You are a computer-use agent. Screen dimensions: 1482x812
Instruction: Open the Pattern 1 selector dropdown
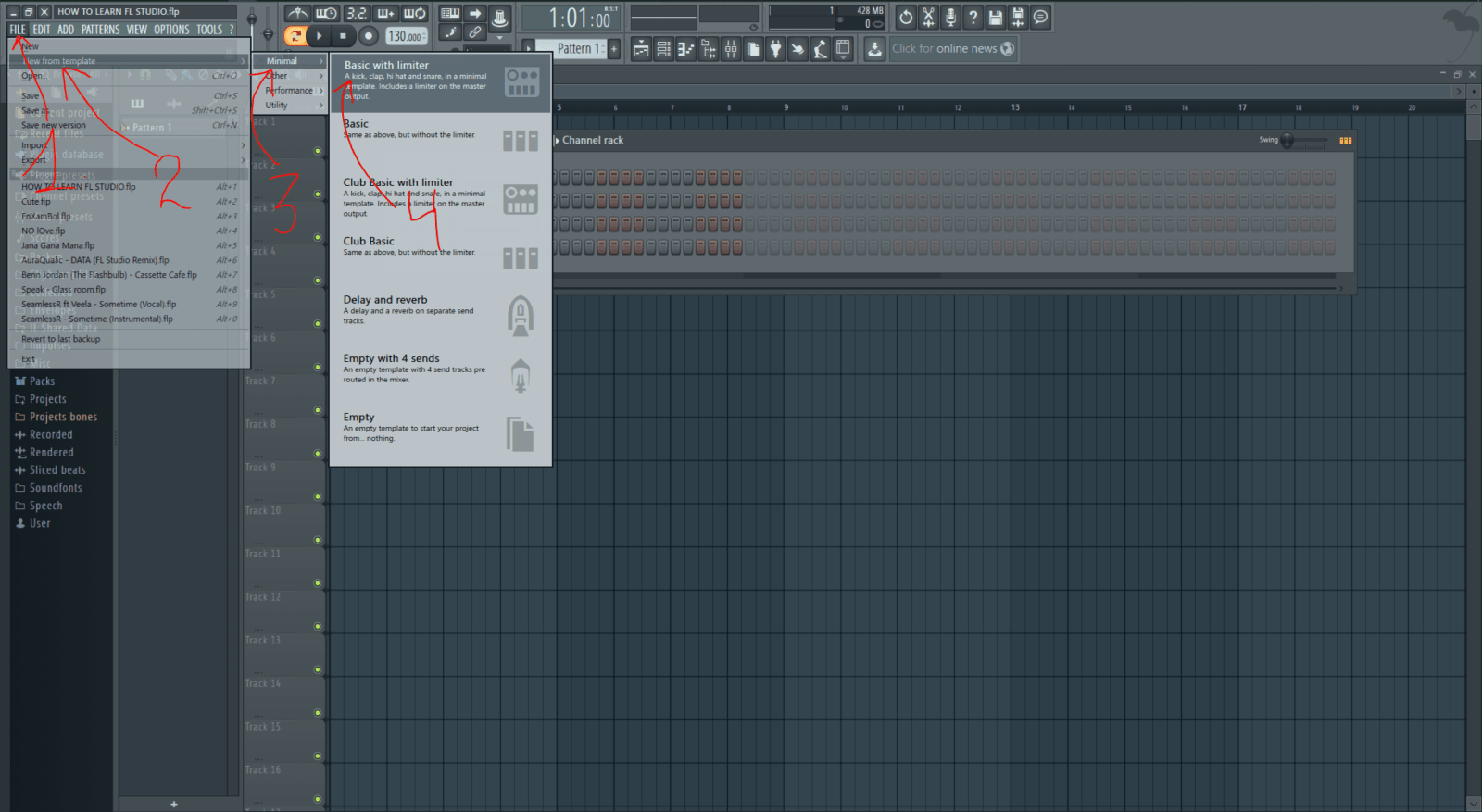[572, 49]
